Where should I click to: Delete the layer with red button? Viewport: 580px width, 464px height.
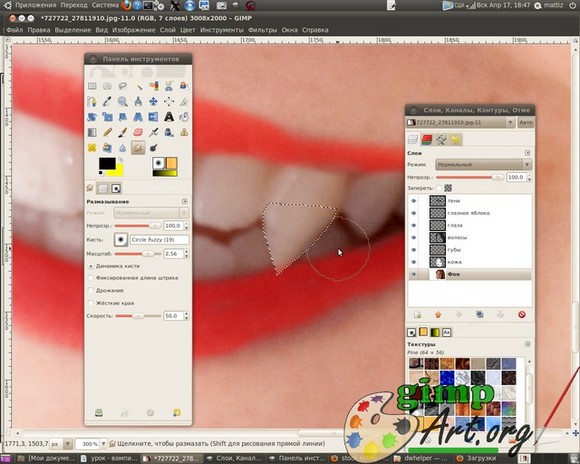click(x=522, y=315)
